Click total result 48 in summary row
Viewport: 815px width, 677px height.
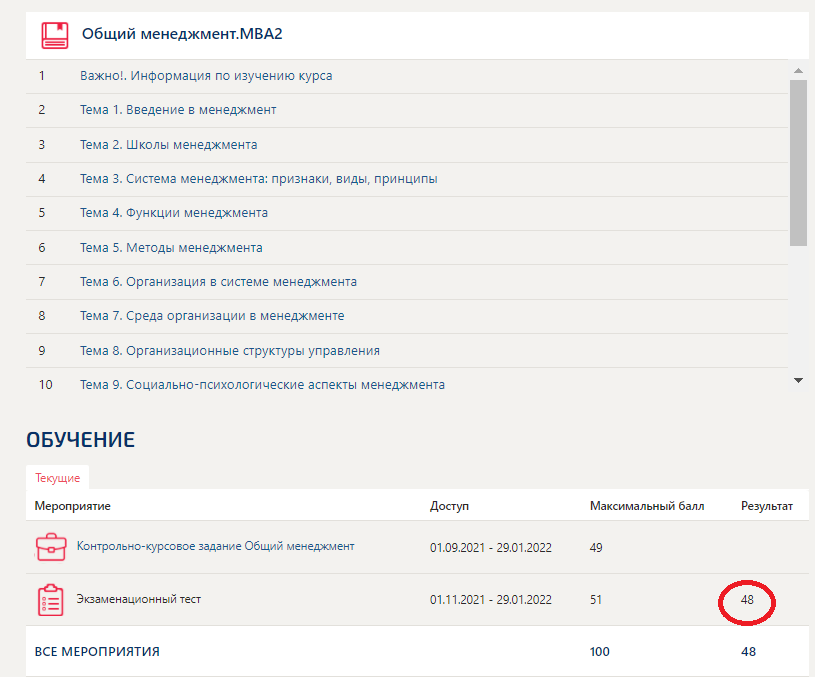tap(748, 652)
